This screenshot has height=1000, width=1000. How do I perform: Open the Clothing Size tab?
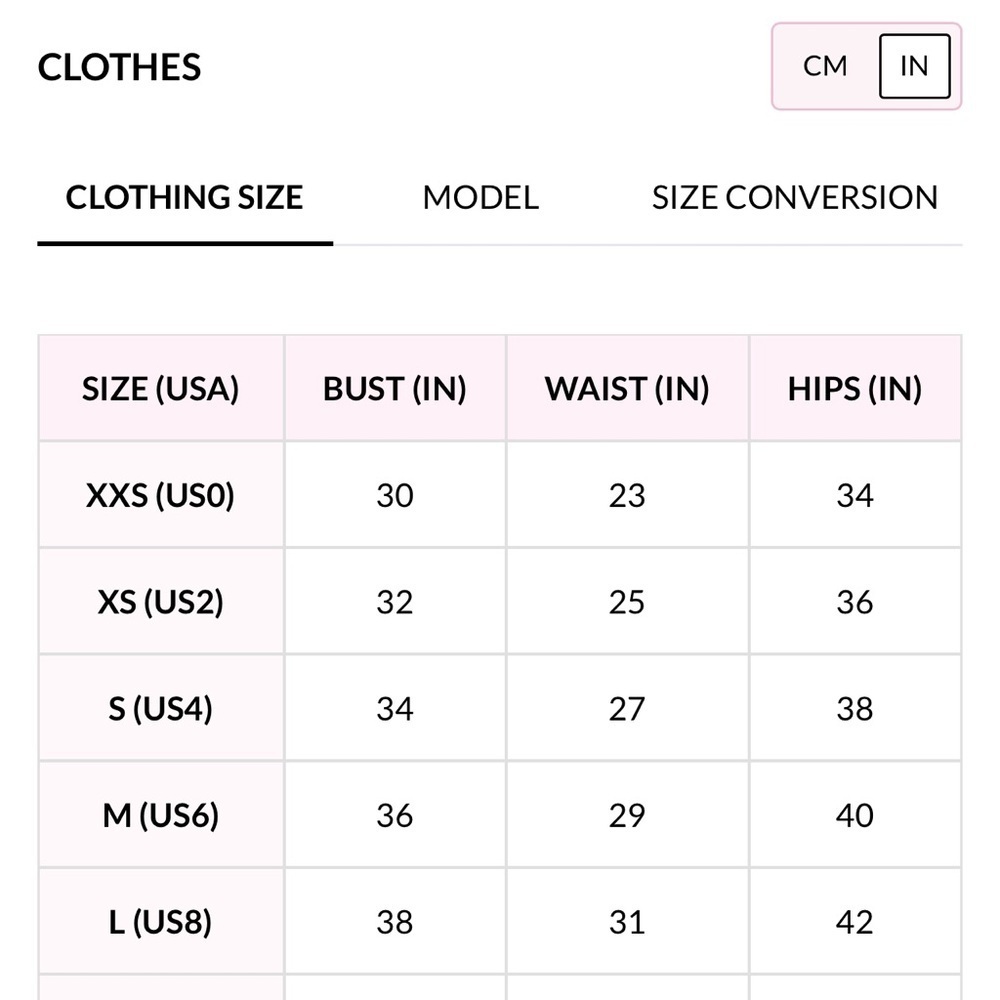point(184,197)
